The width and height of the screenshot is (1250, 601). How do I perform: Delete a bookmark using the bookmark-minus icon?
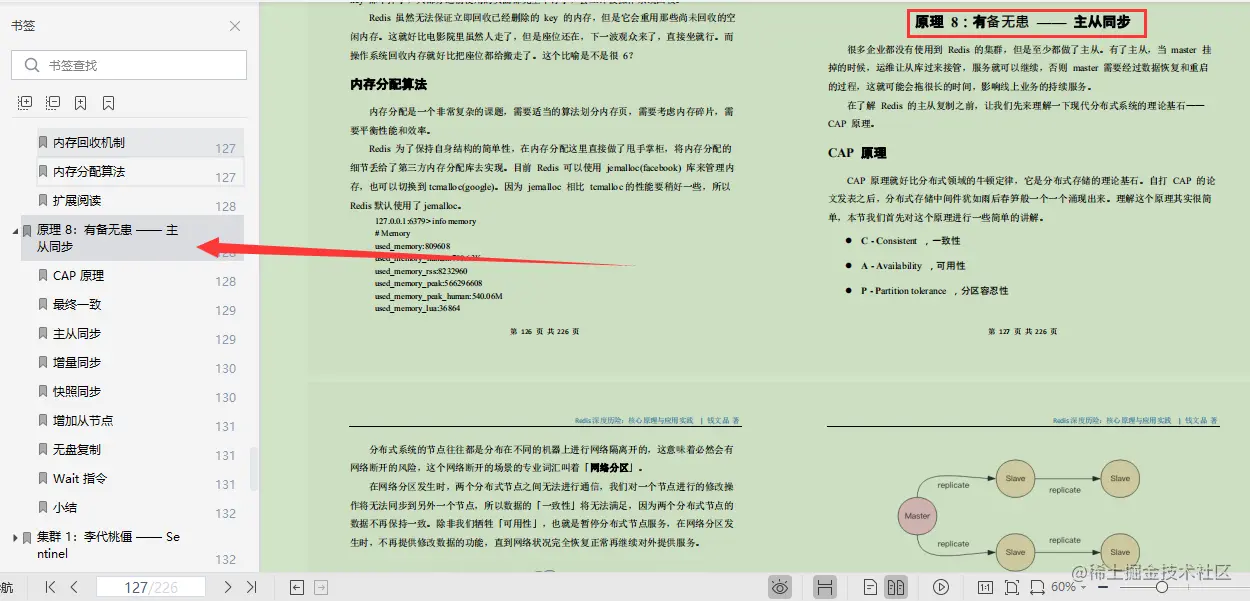pyautogui.click(x=107, y=102)
